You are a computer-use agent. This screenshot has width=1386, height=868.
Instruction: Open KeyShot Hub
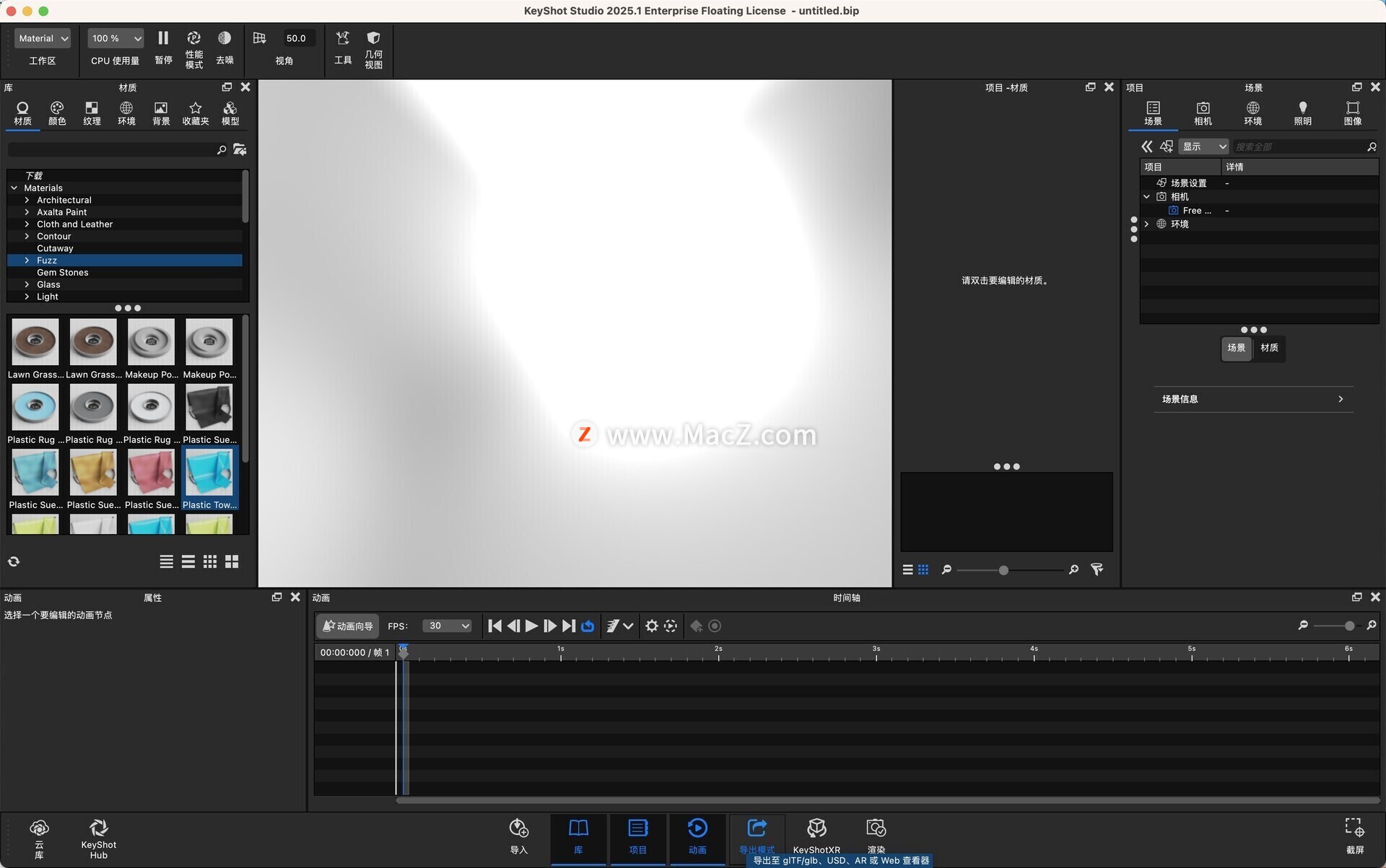click(98, 838)
